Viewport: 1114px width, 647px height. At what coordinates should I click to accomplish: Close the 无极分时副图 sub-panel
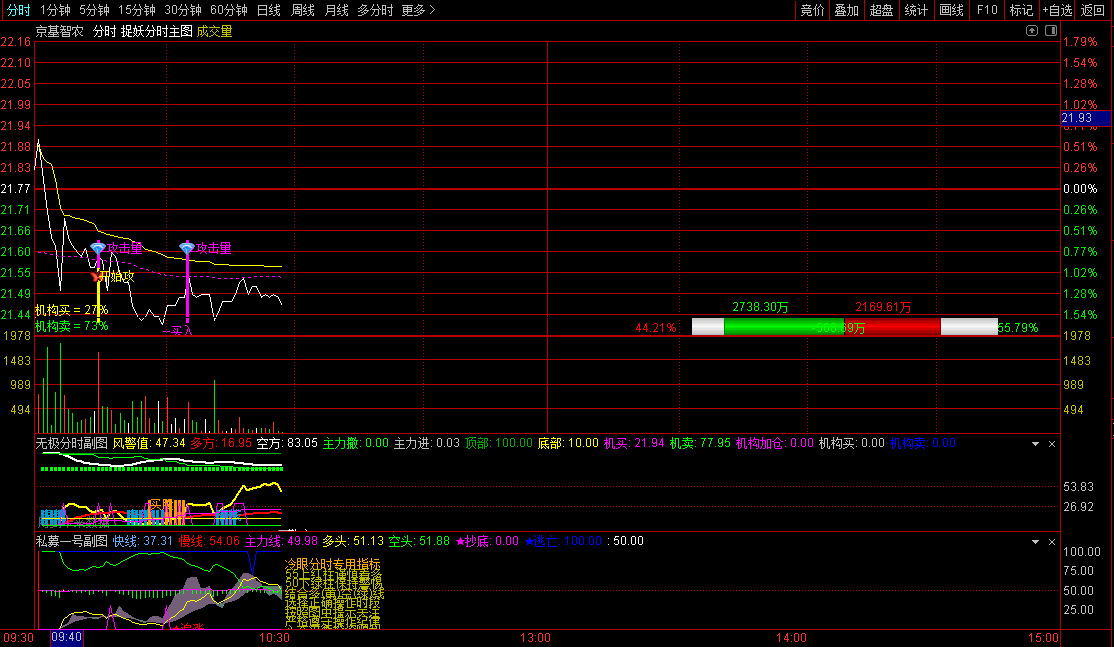point(1052,444)
